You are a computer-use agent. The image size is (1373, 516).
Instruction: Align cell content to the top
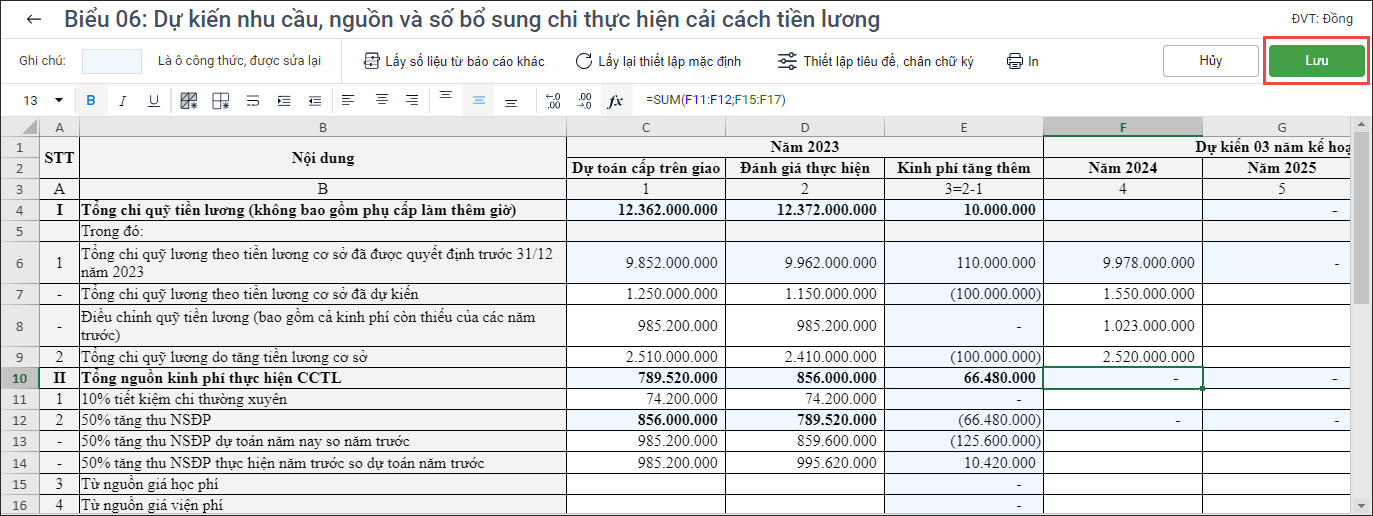(446, 98)
